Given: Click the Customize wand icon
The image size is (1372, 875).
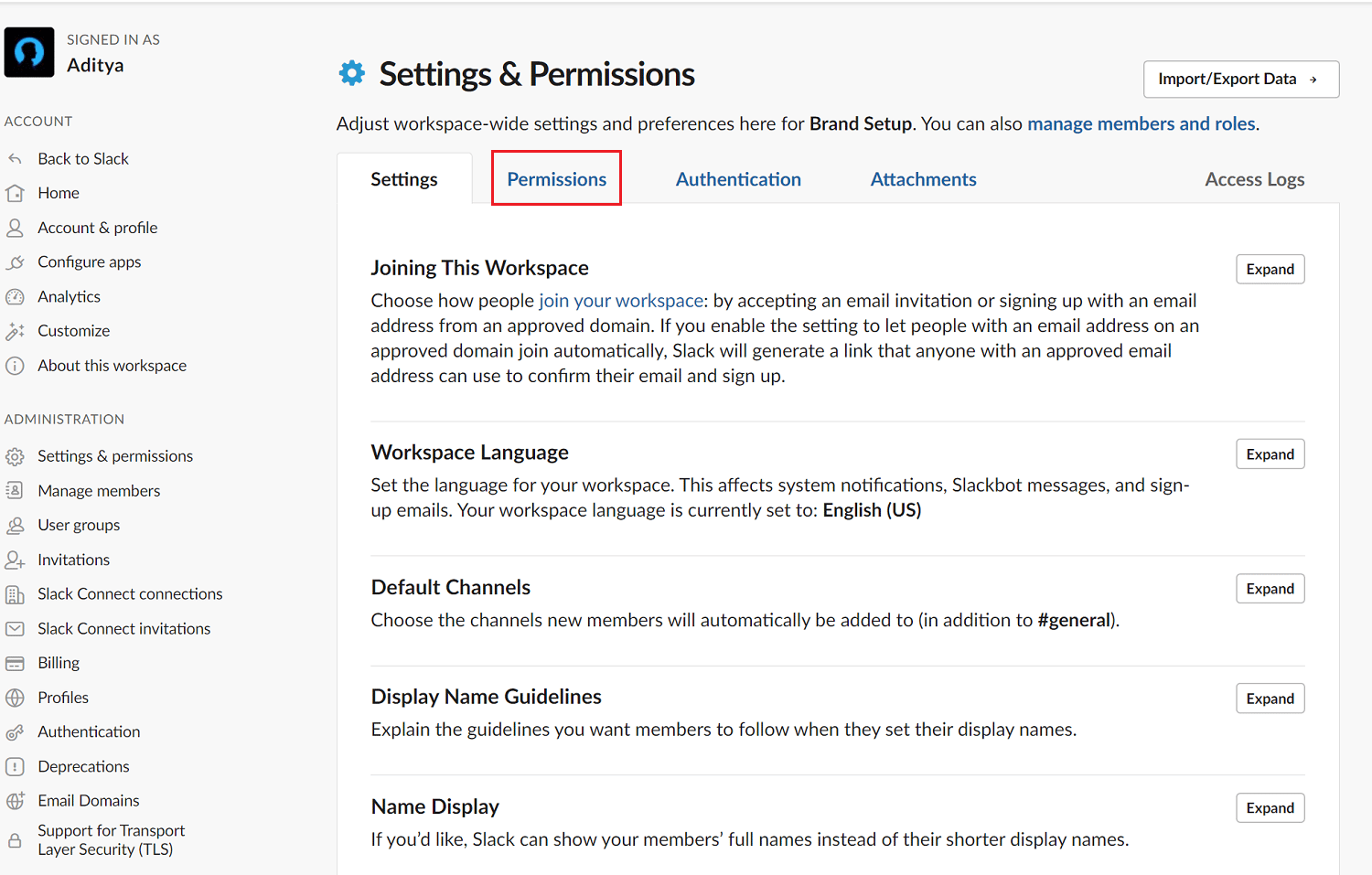Looking at the screenshot, I should pos(15,331).
